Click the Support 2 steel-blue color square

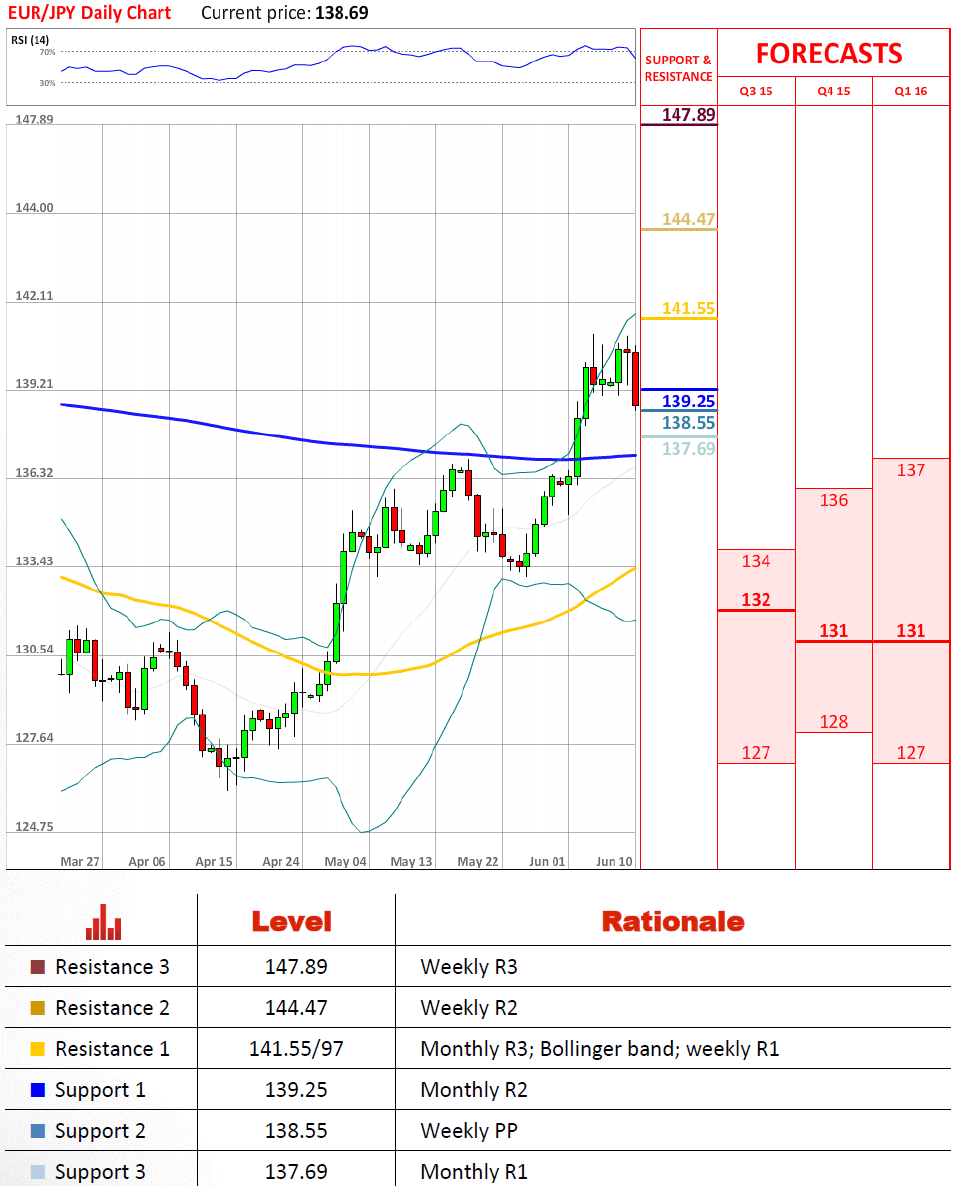pyautogui.click(x=37, y=1131)
